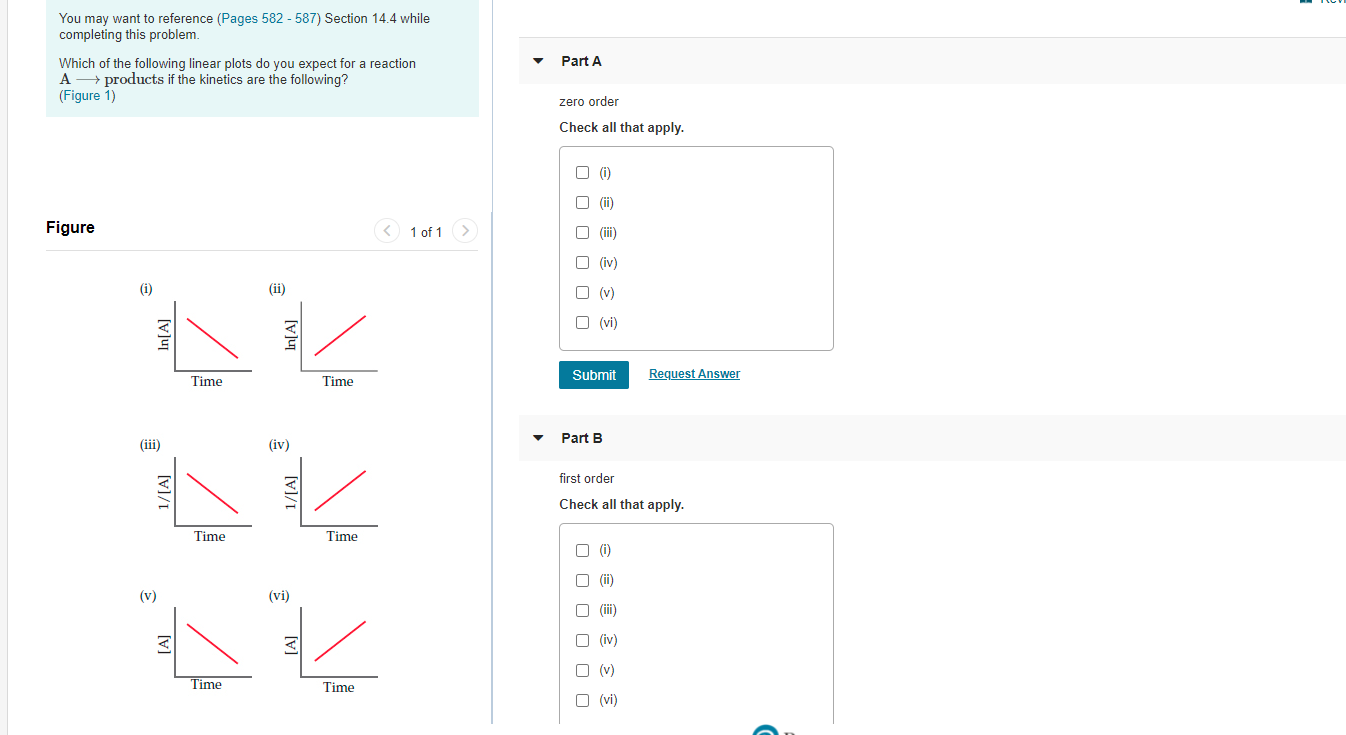
Task: Check option (vi) in Part B
Action: coord(582,700)
